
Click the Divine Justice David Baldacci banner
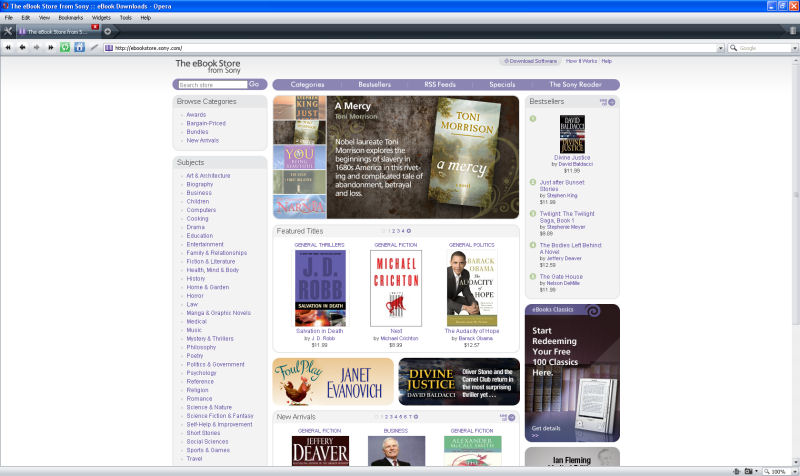(459, 382)
